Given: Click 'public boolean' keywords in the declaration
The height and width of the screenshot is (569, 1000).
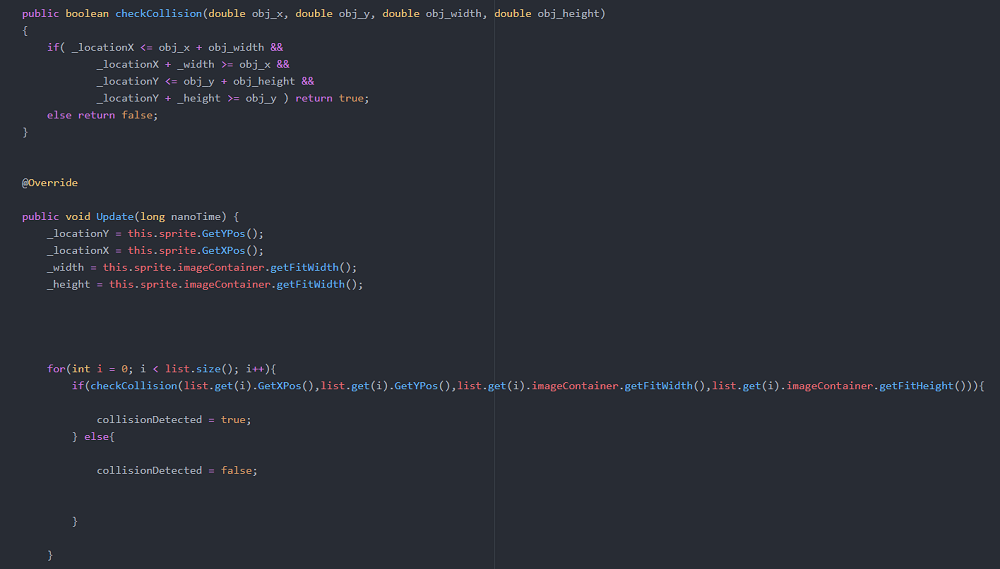Looking at the screenshot, I should (x=65, y=13).
